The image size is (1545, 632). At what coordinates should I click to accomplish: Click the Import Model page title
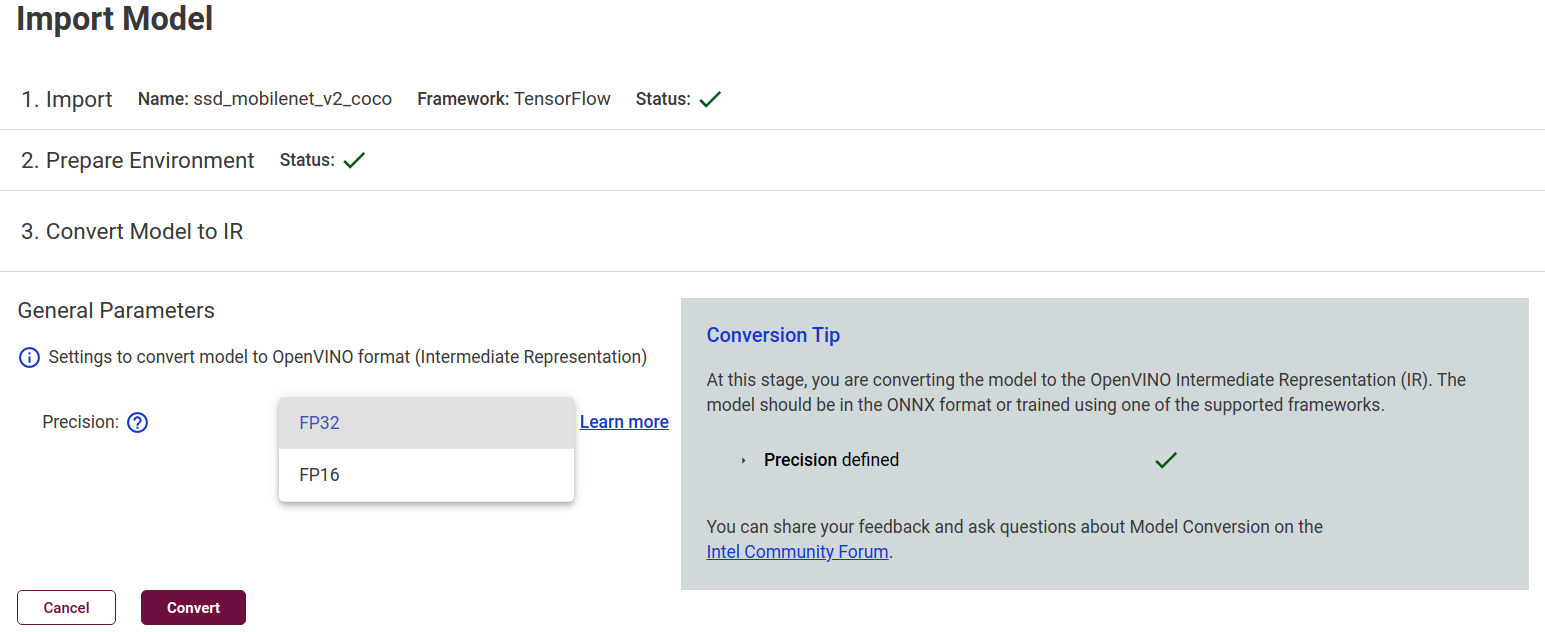(x=115, y=19)
